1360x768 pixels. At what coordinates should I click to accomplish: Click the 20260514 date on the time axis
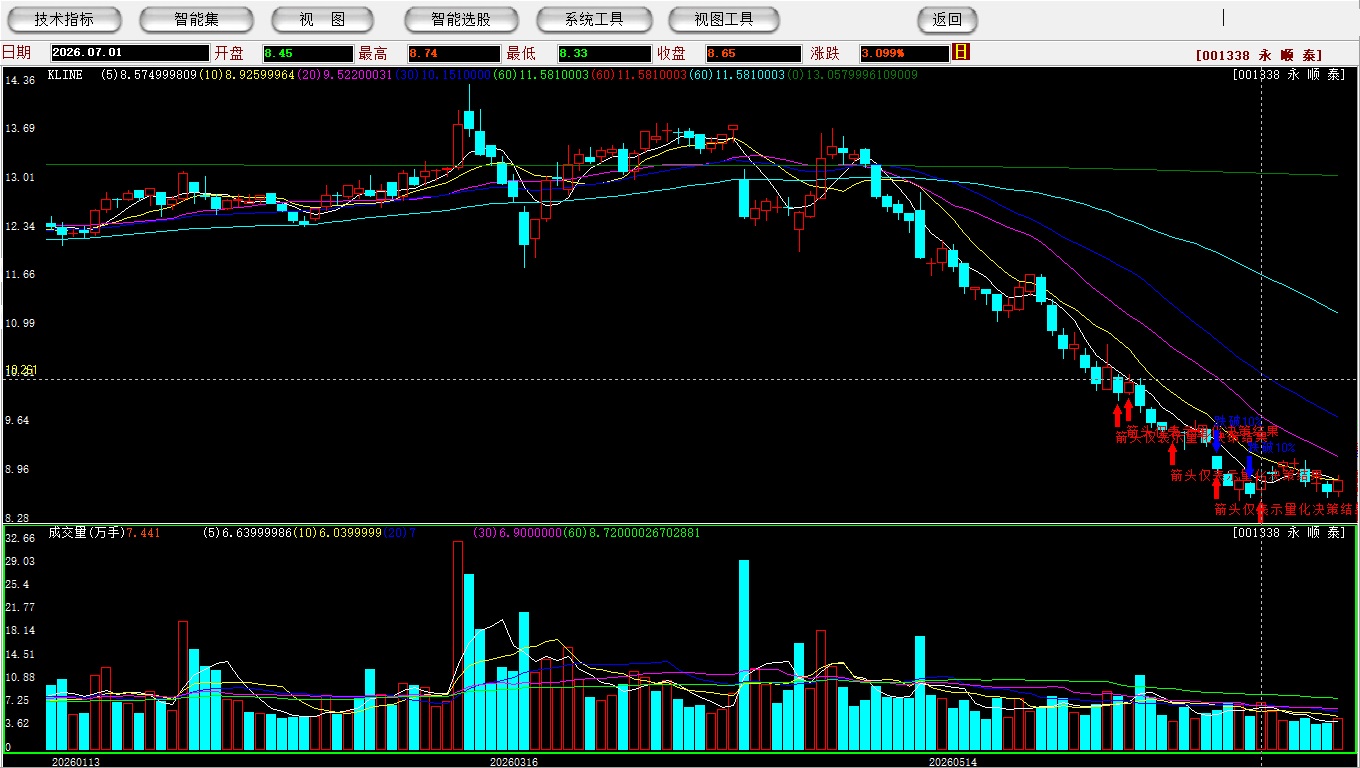pyautogui.click(x=953, y=762)
